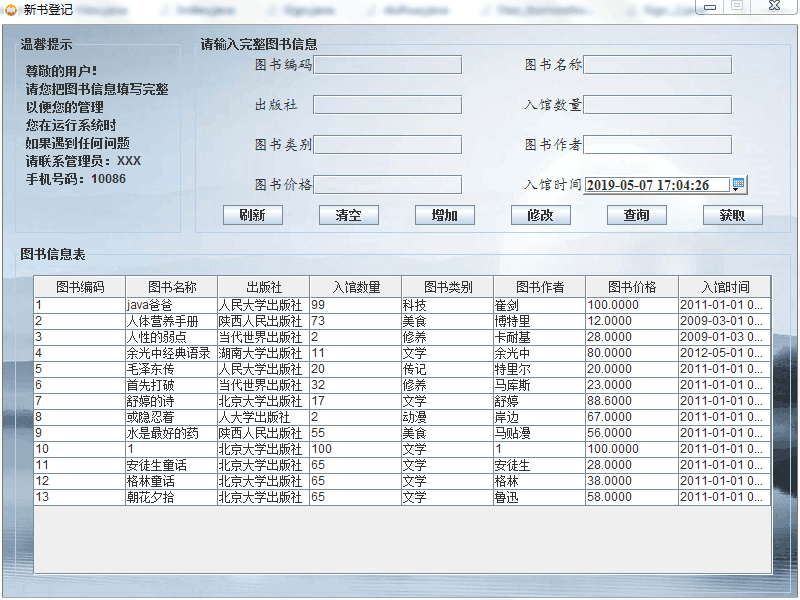Focus the 入馆数量 input field
Screen dimensions: 800x600
pos(657,105)
